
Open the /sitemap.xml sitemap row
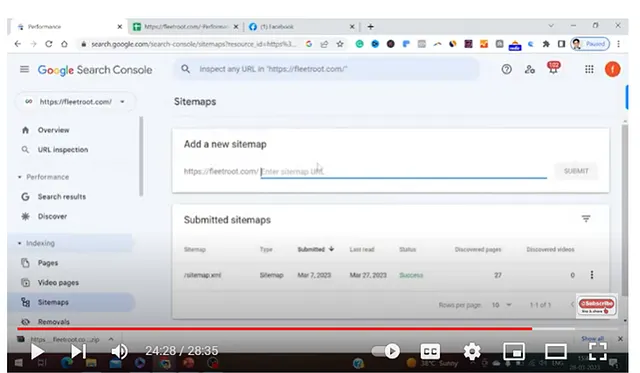pyautogui.click(x=391, y=275)
